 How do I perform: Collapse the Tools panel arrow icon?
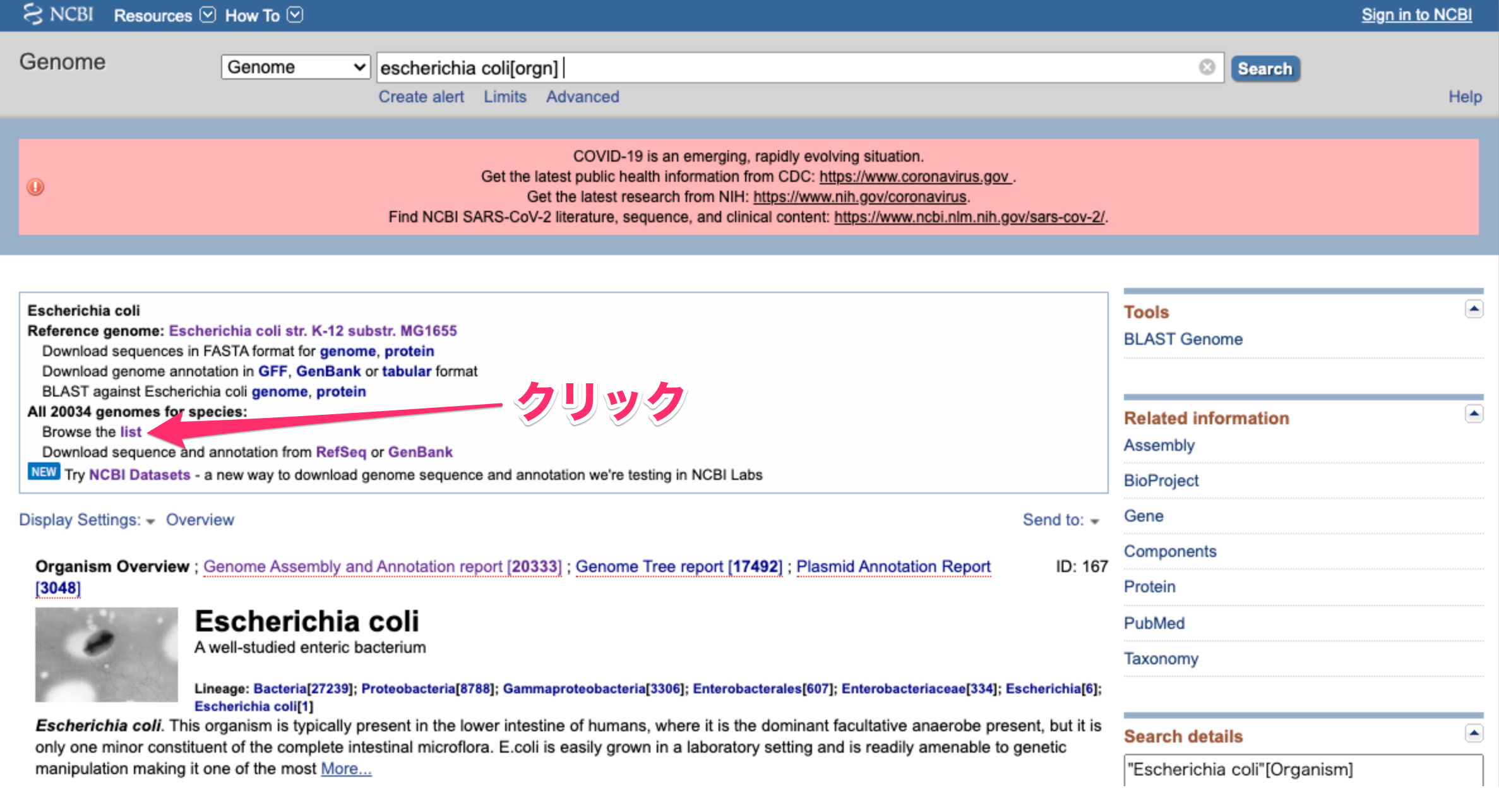point(1474,309)
